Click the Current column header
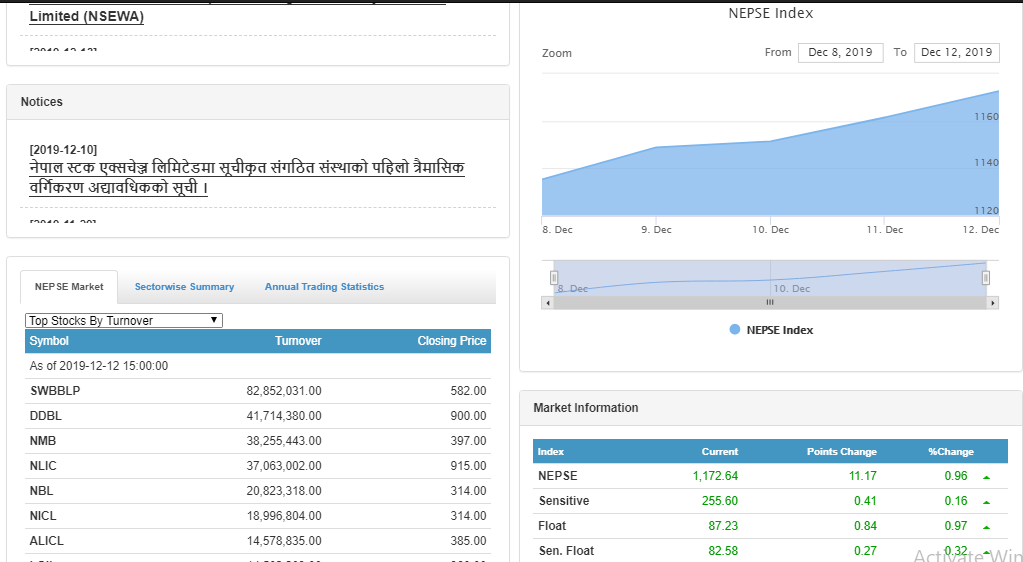Screen dimensions: 1023x562 click(x=720, y=452)
